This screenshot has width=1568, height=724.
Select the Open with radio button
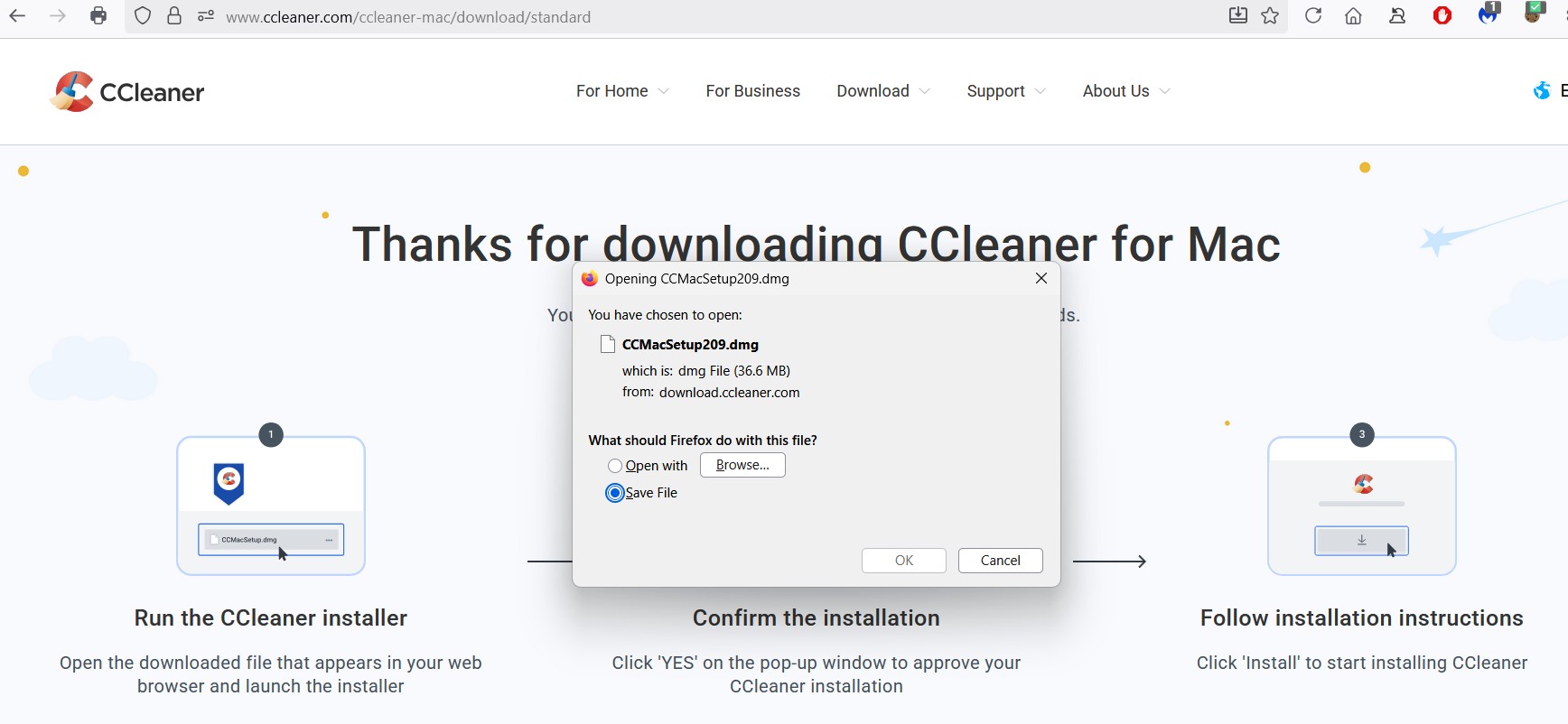(x=615, y=466)
